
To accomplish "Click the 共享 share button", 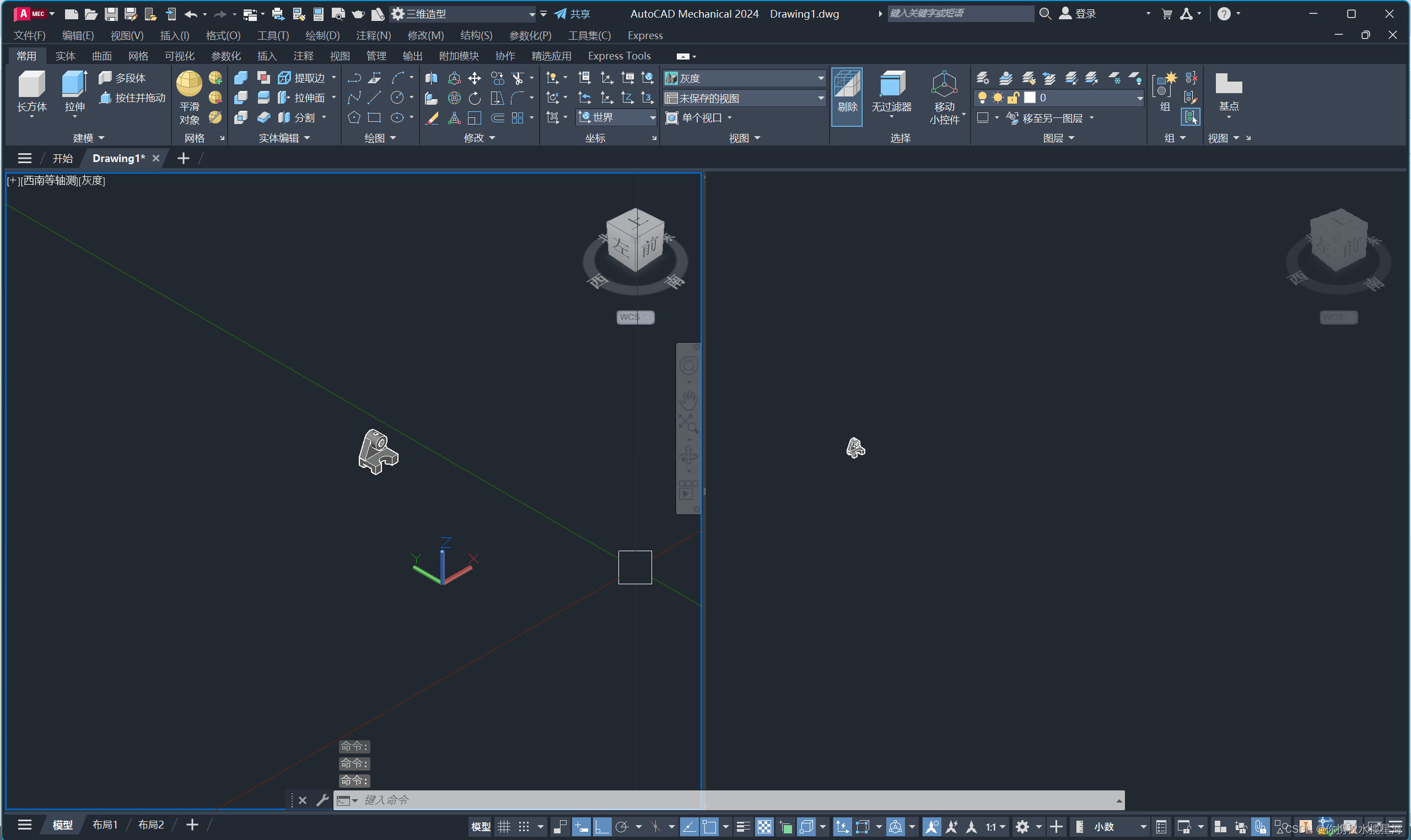I will click(x=572, y=14).
